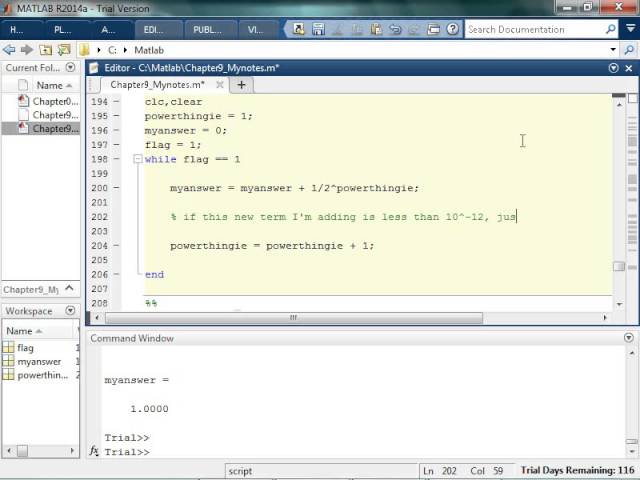Sort Current Folder by Name column header
This screenshot has height=480, width=640.
tap(50, 85)
